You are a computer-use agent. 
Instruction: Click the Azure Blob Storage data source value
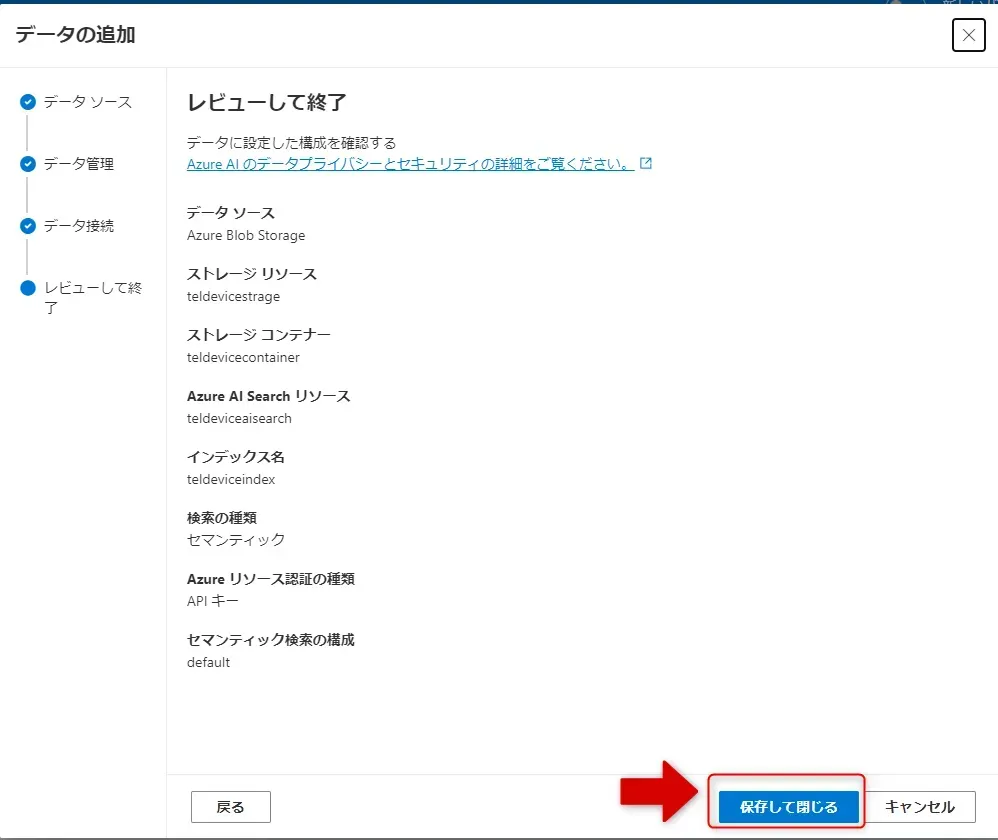tap(246, 236)
